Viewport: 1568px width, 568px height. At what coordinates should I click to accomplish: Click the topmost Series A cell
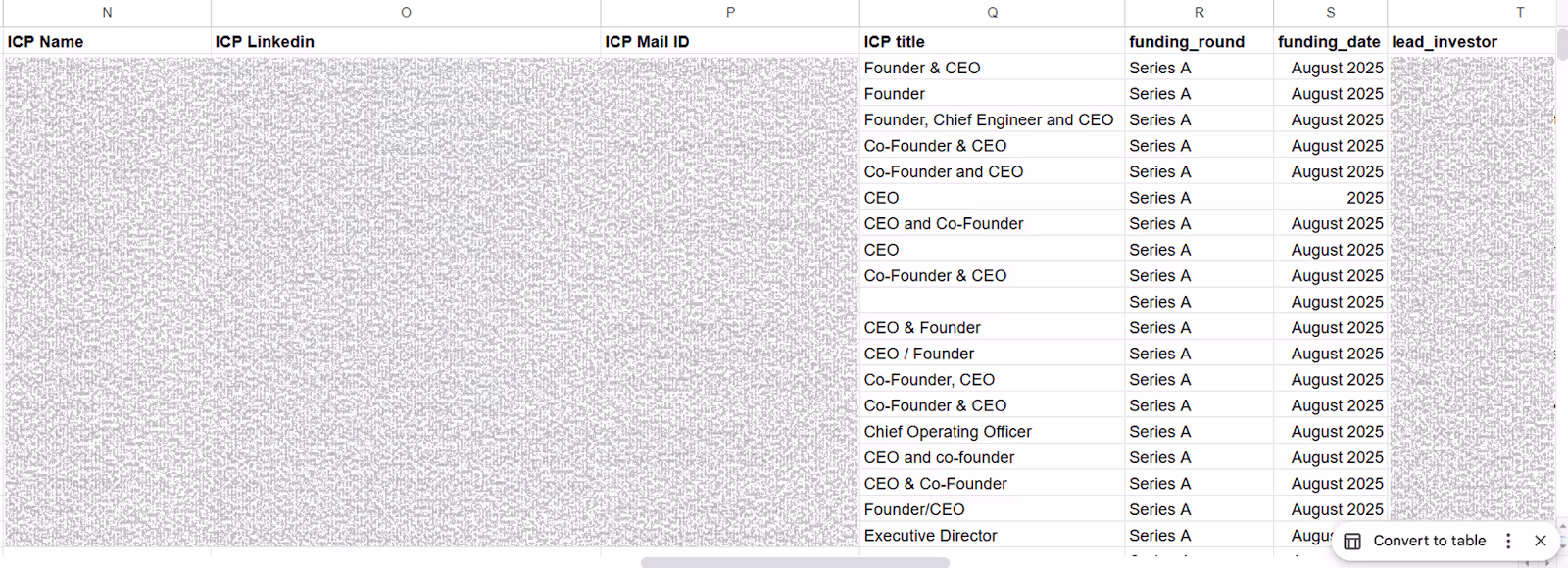tap(1158, 68)
